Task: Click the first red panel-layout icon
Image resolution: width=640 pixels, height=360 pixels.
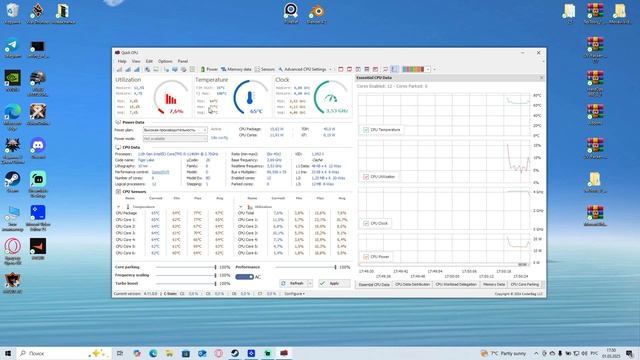Action: [x=341, y=69]
